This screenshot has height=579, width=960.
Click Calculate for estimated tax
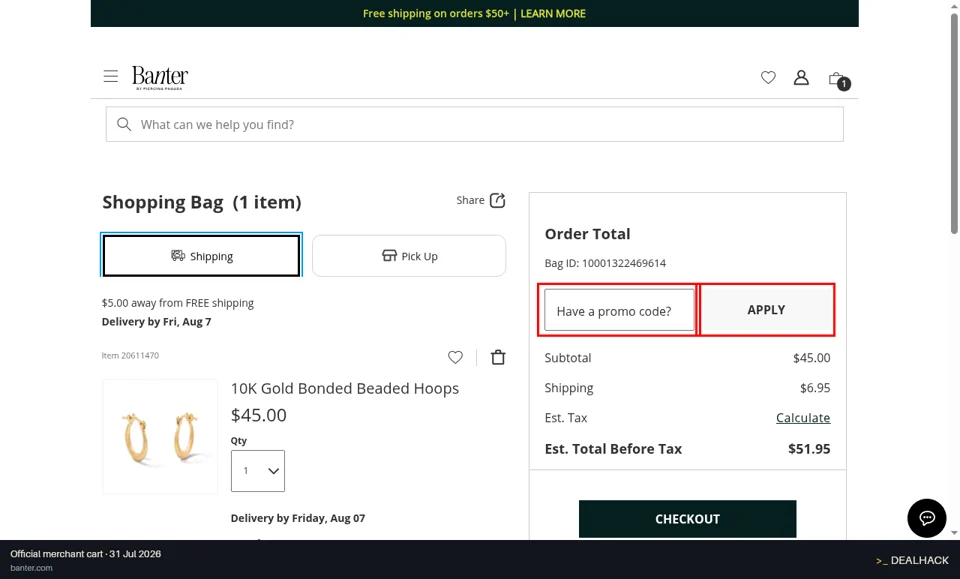coord(803,418)
